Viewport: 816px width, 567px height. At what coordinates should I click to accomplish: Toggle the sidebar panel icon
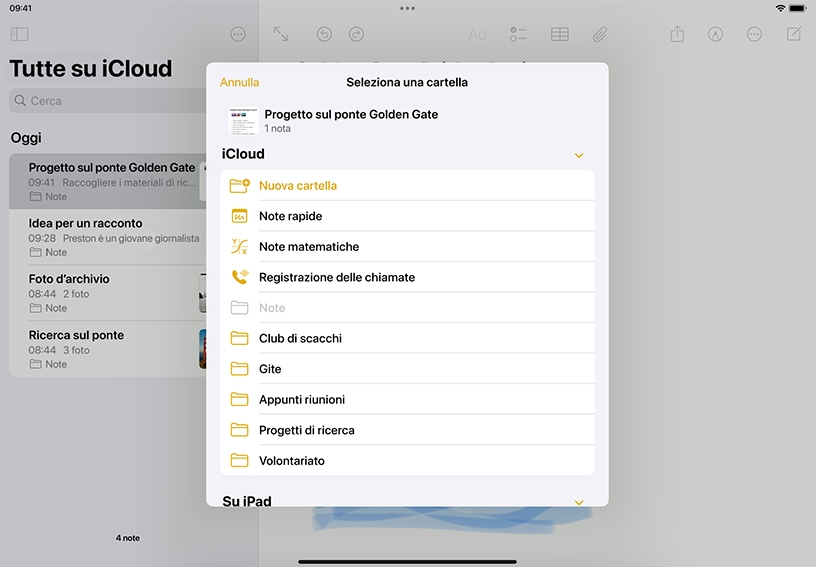19,34
